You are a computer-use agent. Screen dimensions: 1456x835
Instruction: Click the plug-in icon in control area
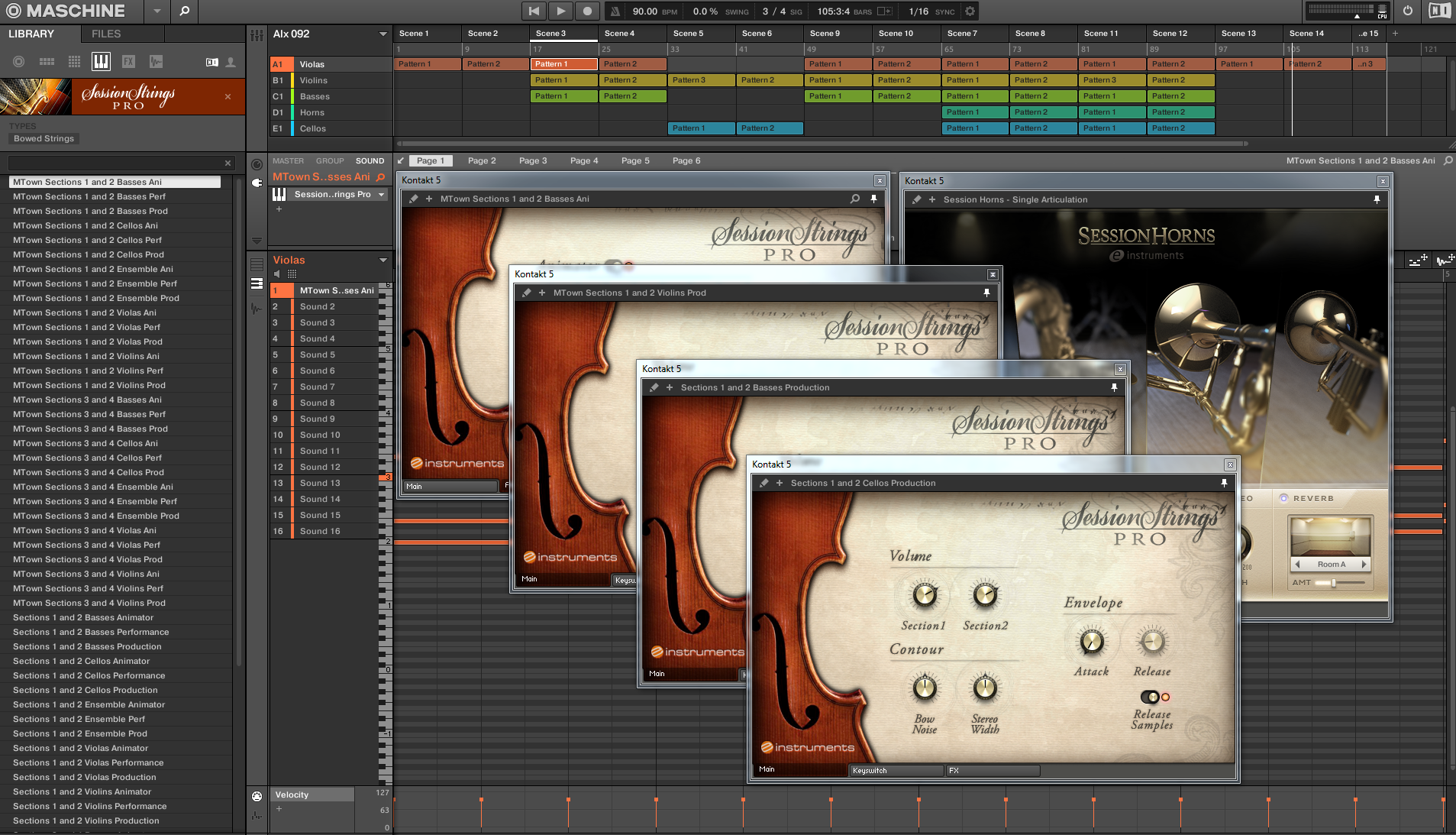257,183
